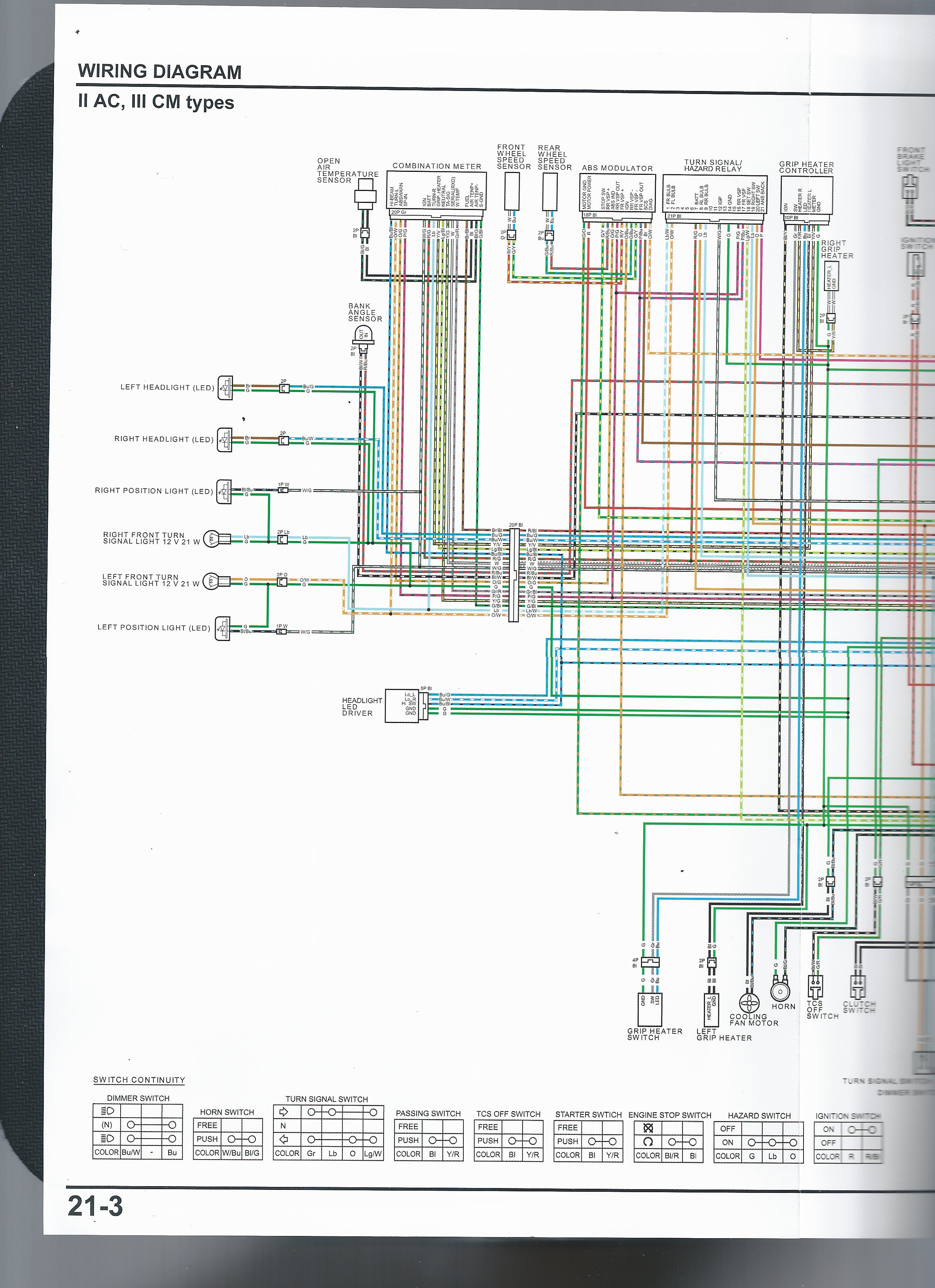This screenshot has width=935, height=1288.
Task: Select the Combination Meter pin block
Action: click(437, 195)
